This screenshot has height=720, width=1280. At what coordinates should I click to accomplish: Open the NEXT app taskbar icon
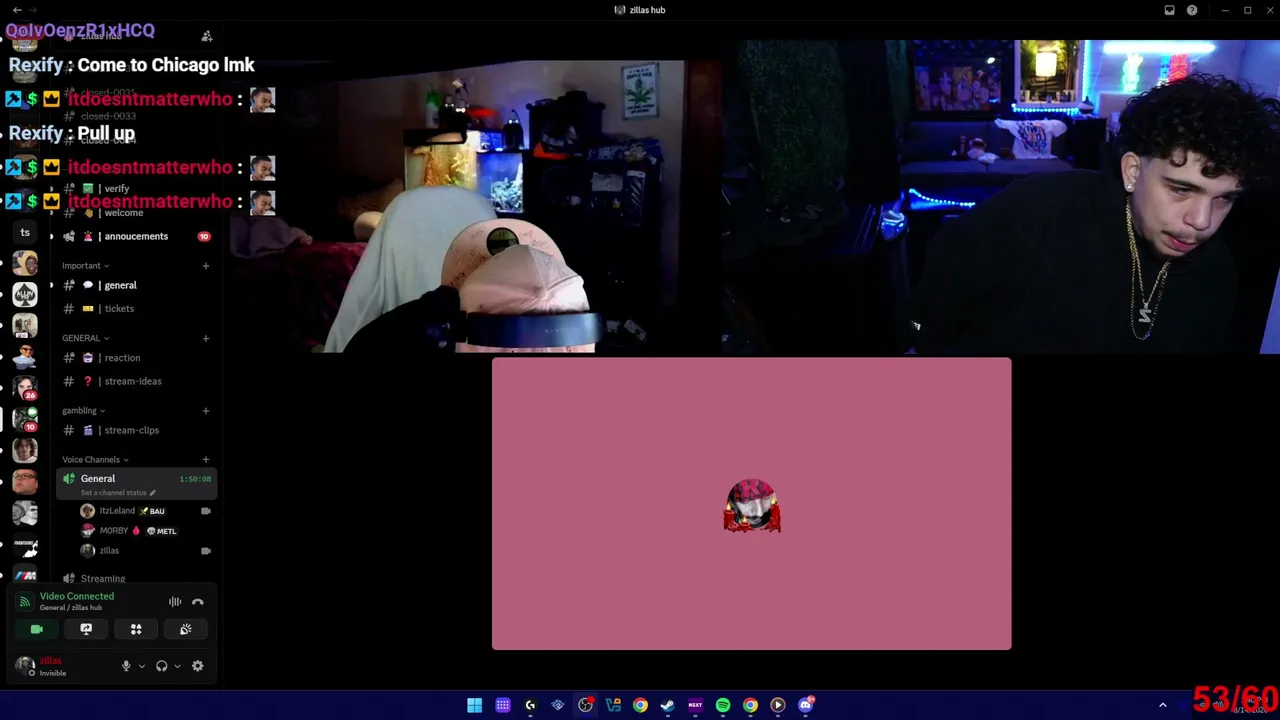pos(695,705)
